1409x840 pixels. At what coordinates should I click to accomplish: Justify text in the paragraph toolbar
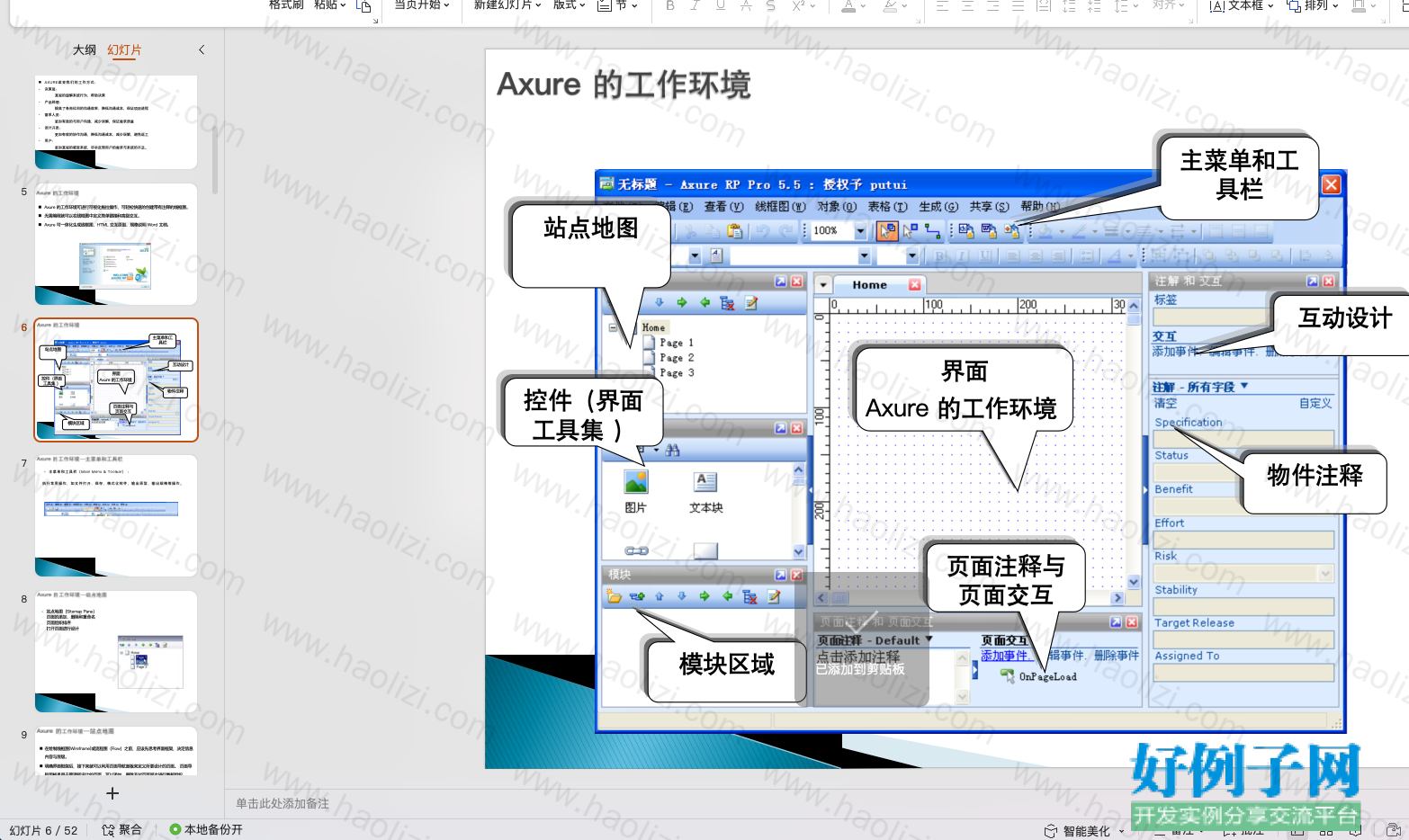tap(1019, 5)
